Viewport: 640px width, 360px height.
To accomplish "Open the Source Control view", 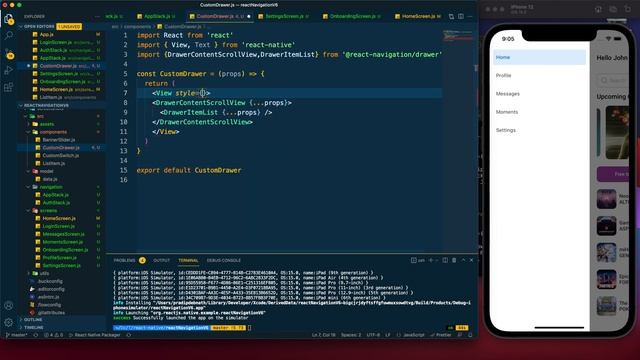I will (9, 53).
